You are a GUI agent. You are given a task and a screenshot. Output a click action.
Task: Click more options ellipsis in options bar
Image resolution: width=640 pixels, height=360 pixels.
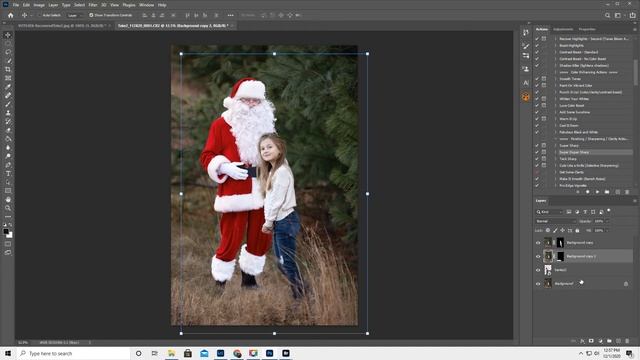(231, 15)
